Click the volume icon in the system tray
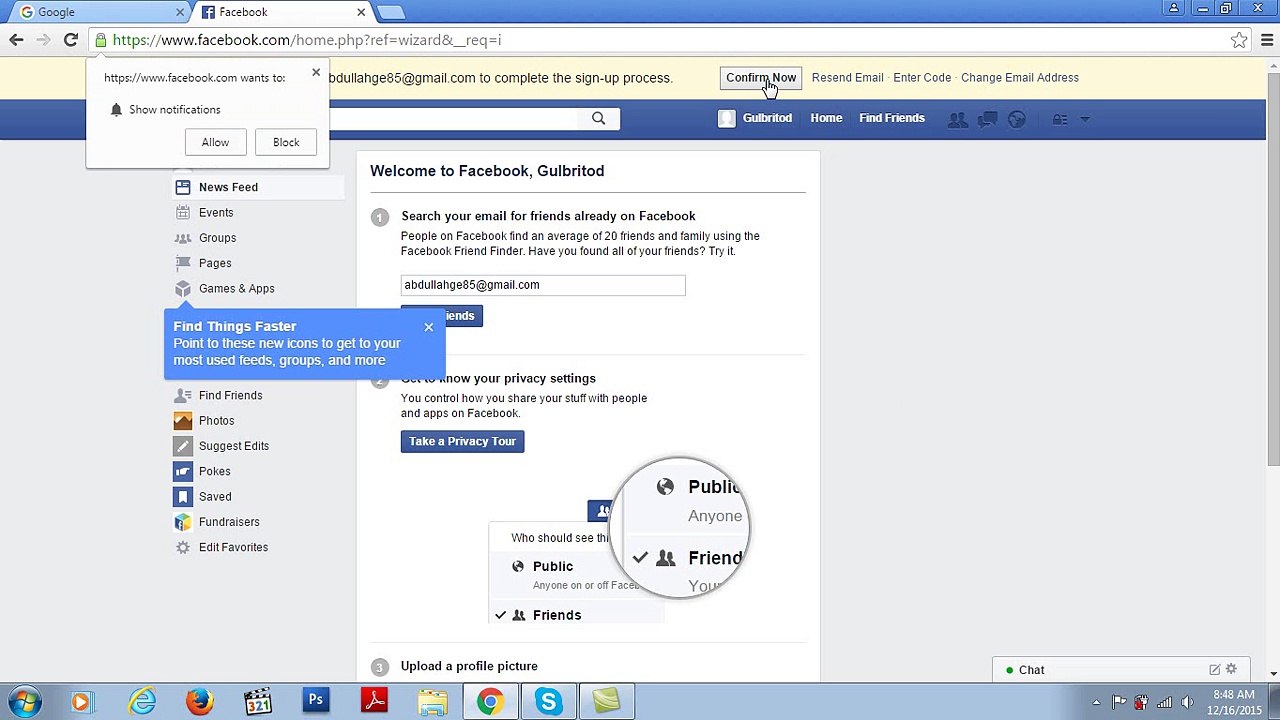The width and height of the screenshot is (1280, 720). click(1187, 702)
